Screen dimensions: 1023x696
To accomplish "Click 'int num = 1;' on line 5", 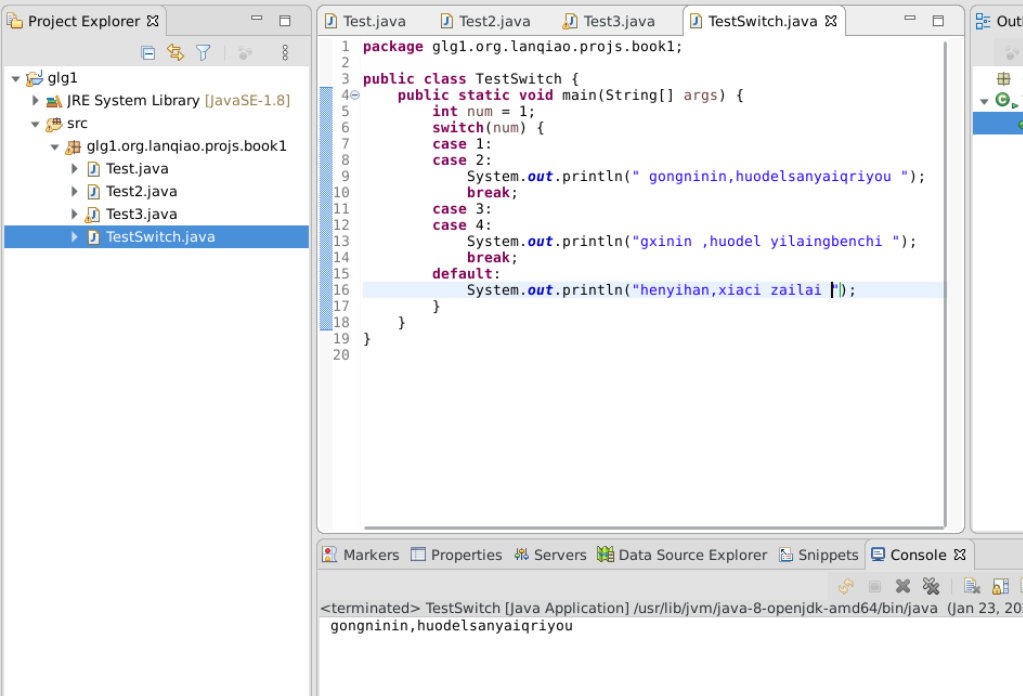I will coord(483,112).
